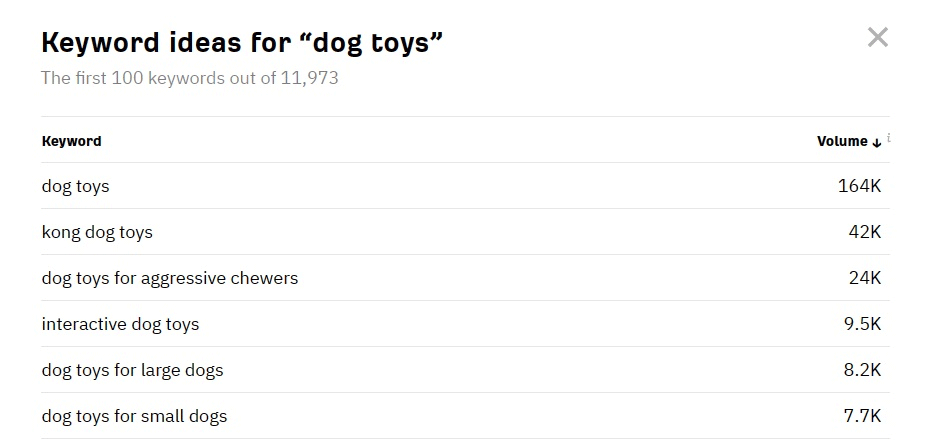
Task: Click the Keyword column header
Action: click(71, 141)
